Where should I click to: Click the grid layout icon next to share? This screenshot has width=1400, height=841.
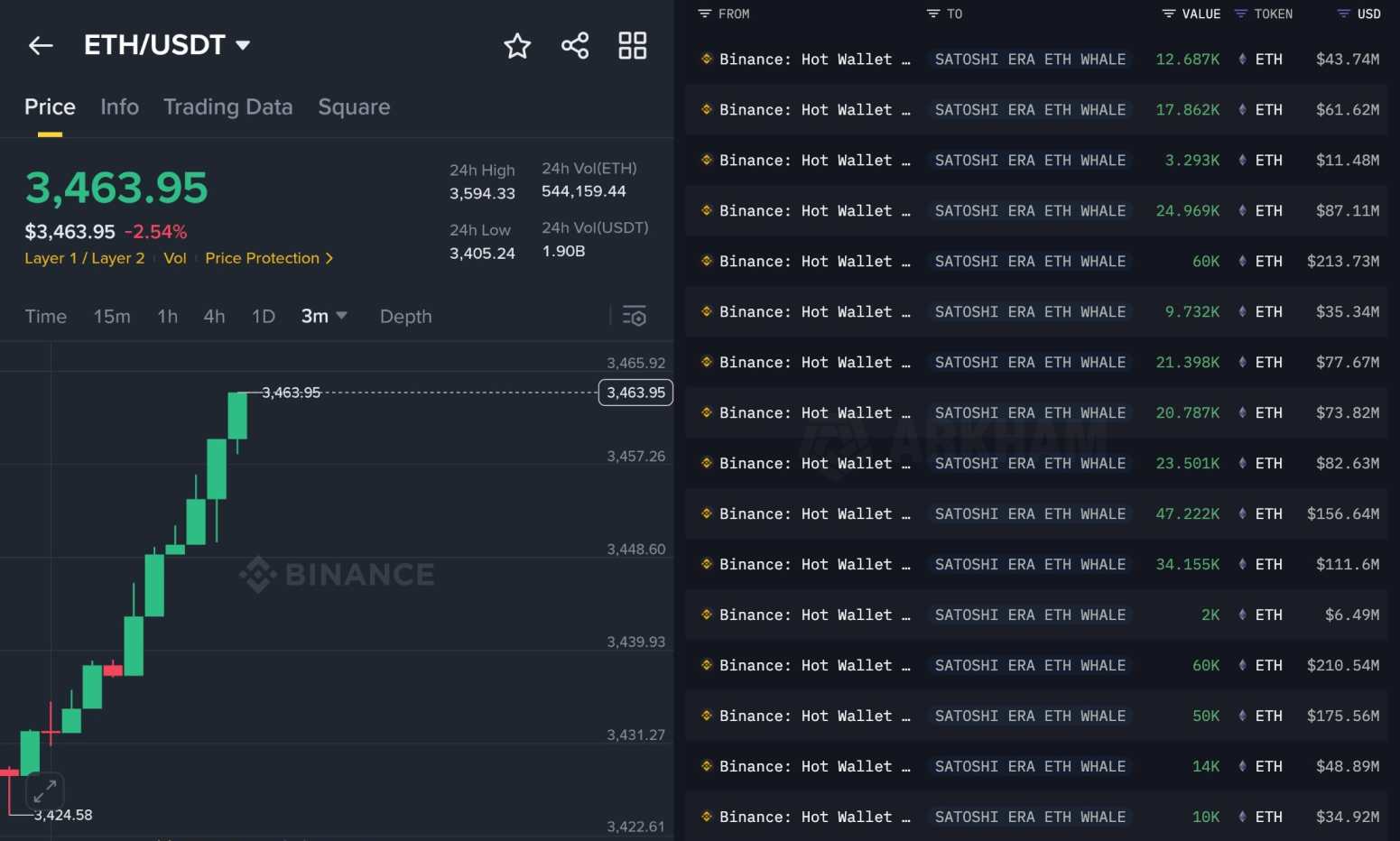click(632, 45)
